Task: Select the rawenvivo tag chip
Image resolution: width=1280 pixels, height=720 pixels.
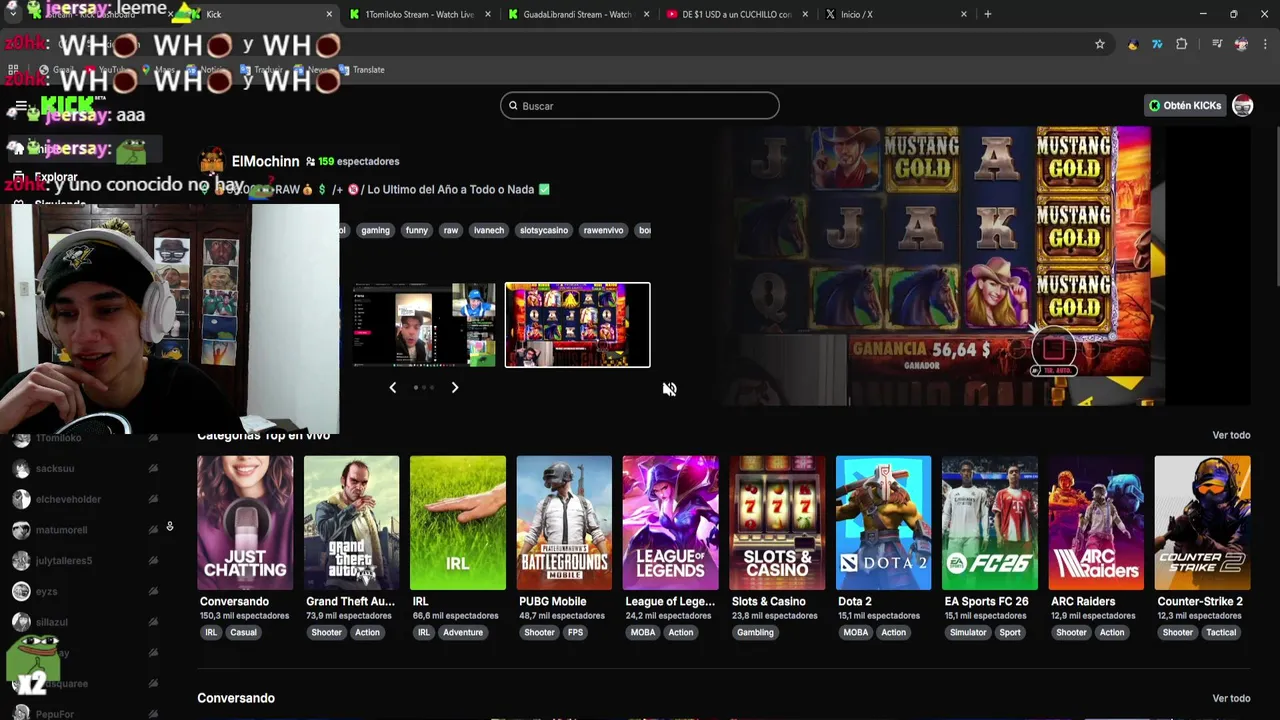Action: click(x=604, y=230)
